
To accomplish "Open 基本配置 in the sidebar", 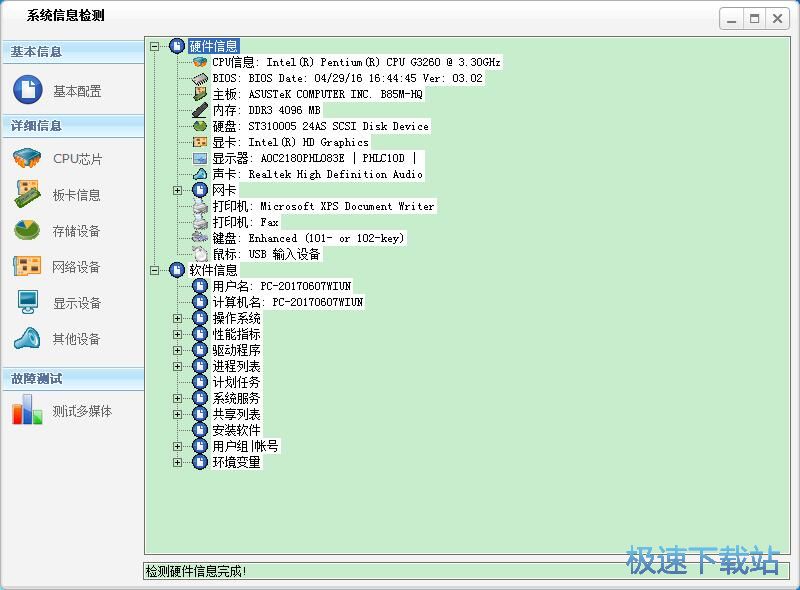I will point(57,90).
